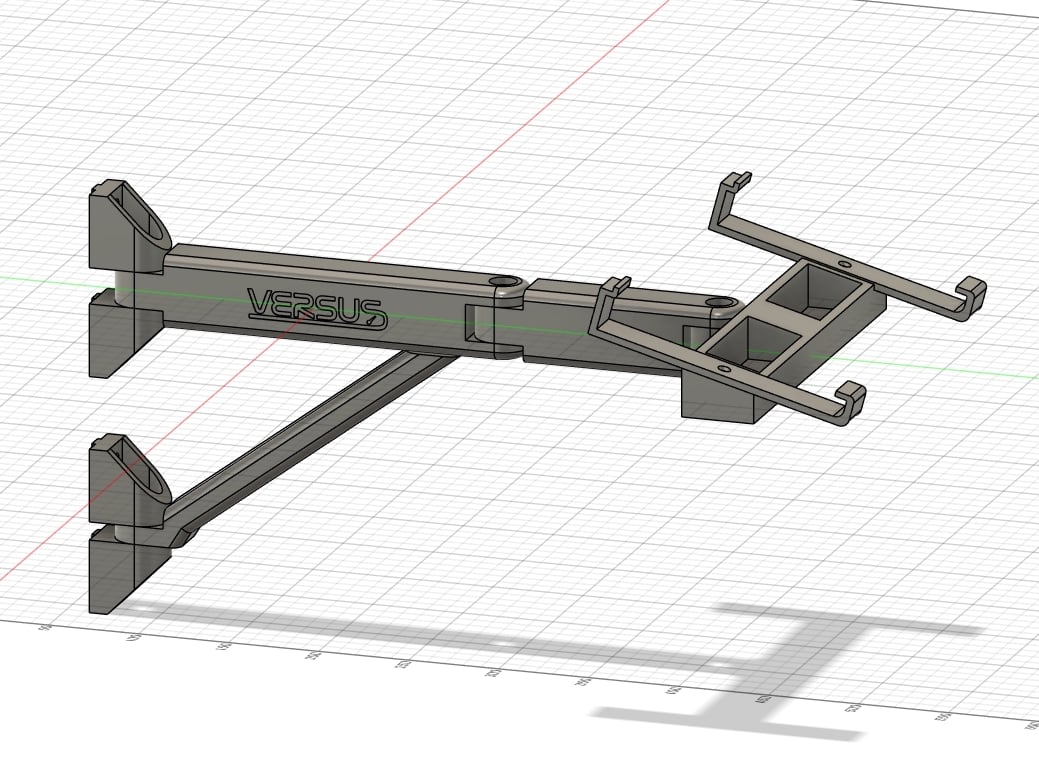
Task: Click the hinge pin hole near the cradle
Action: point(719,303)
